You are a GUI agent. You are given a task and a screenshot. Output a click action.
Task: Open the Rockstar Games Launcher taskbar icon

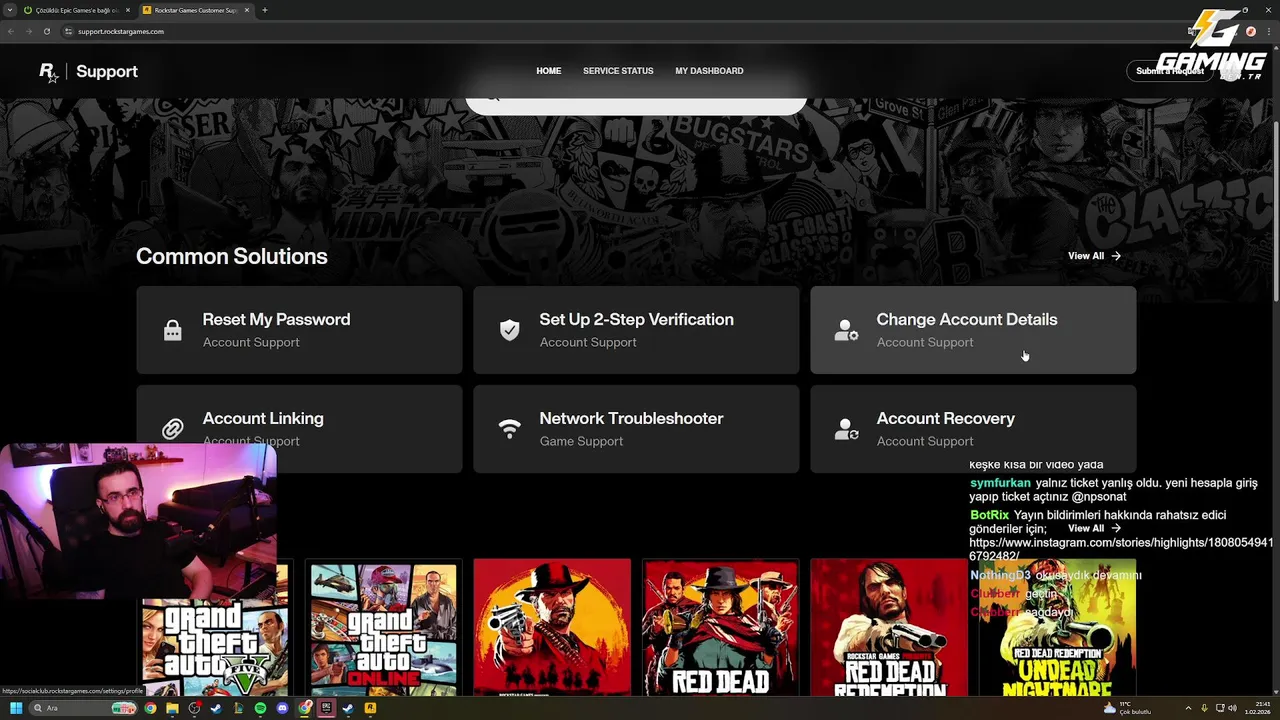click(370, 708)
